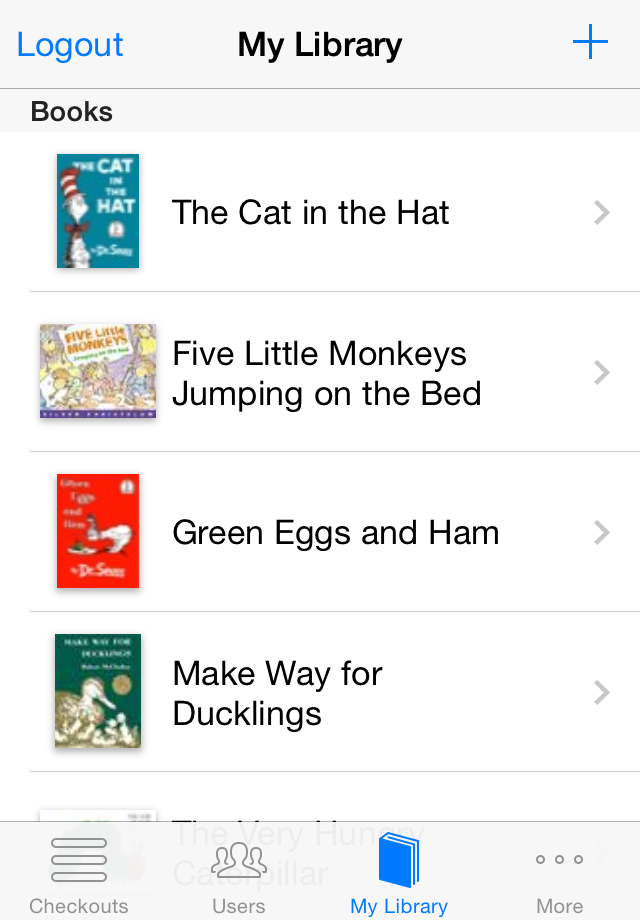Switch to the Users tab label

(239, 906)
